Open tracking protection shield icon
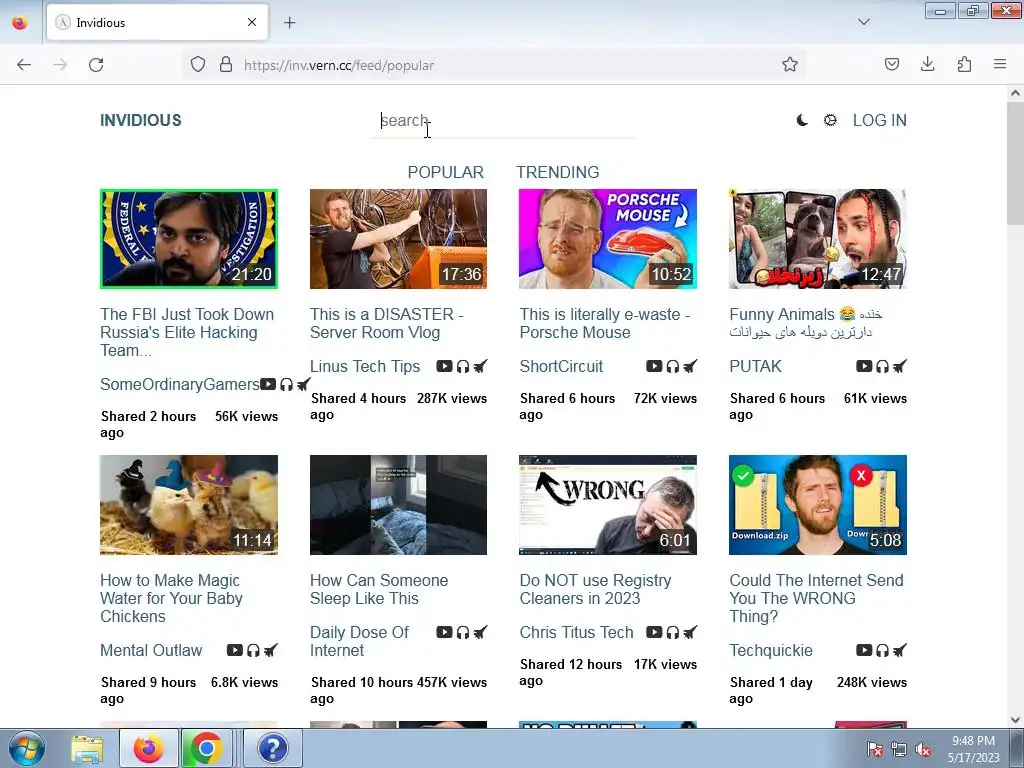Image resolution: width=1024 pixels, height=768 pixels. [198, 65]
